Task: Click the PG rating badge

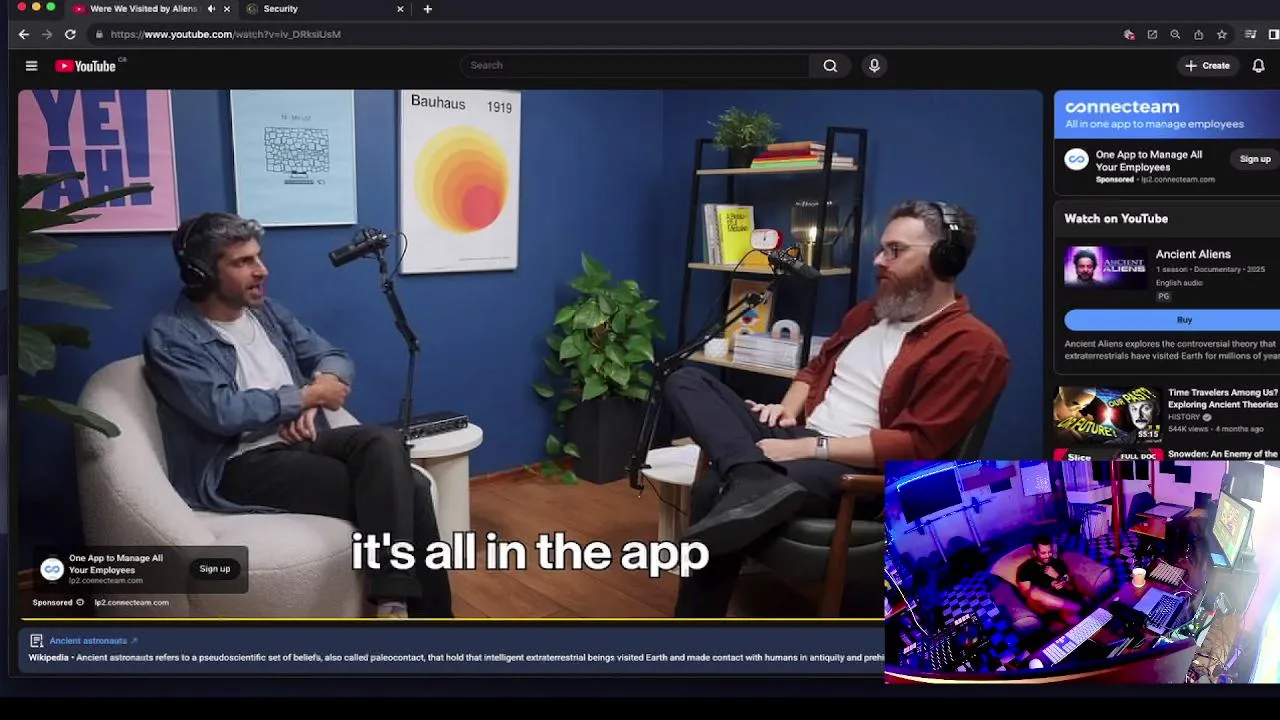Action: (x=1163, y=297)
